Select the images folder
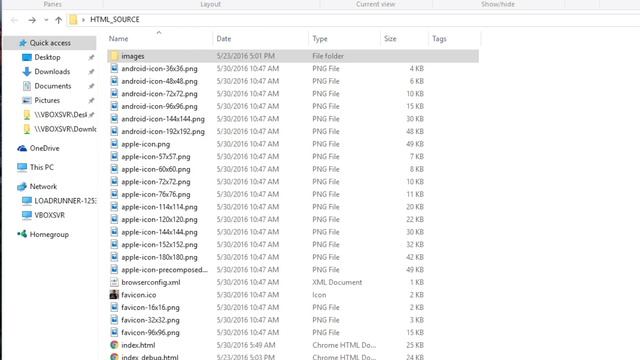 click(293, 56)
